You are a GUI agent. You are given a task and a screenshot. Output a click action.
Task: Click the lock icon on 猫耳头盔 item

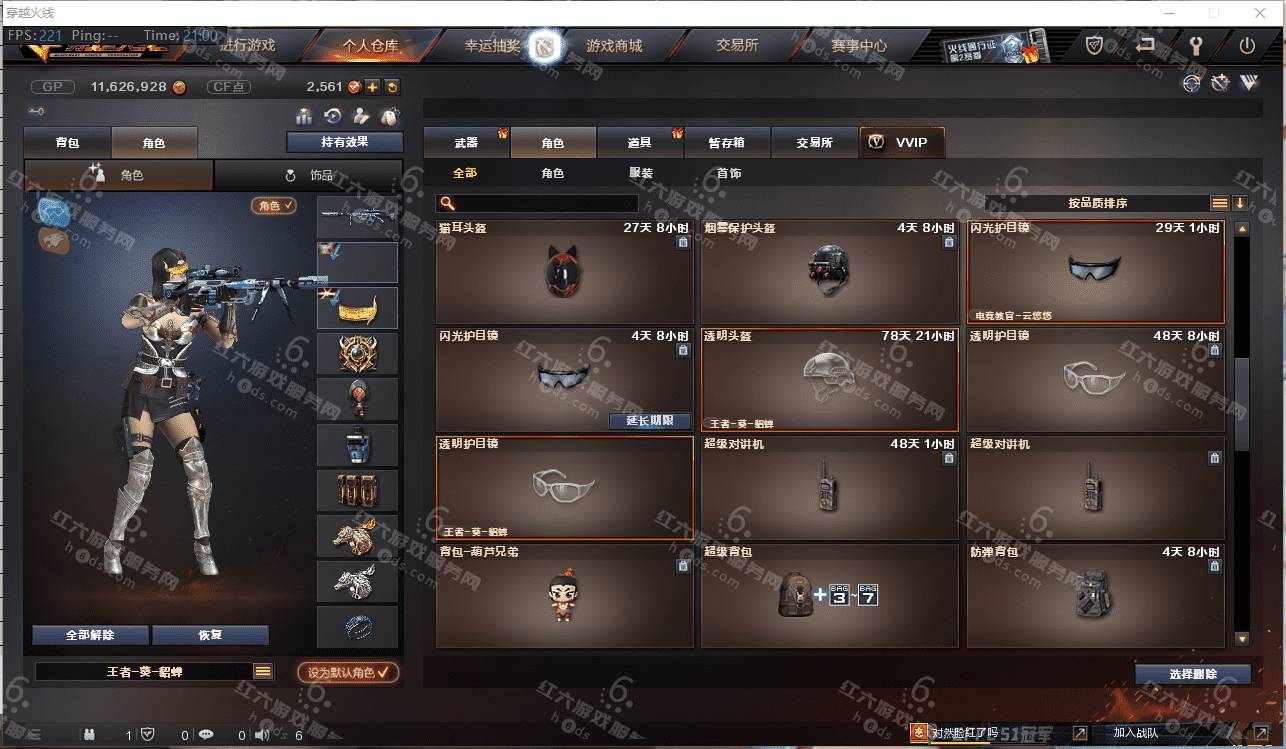point(683,242)
